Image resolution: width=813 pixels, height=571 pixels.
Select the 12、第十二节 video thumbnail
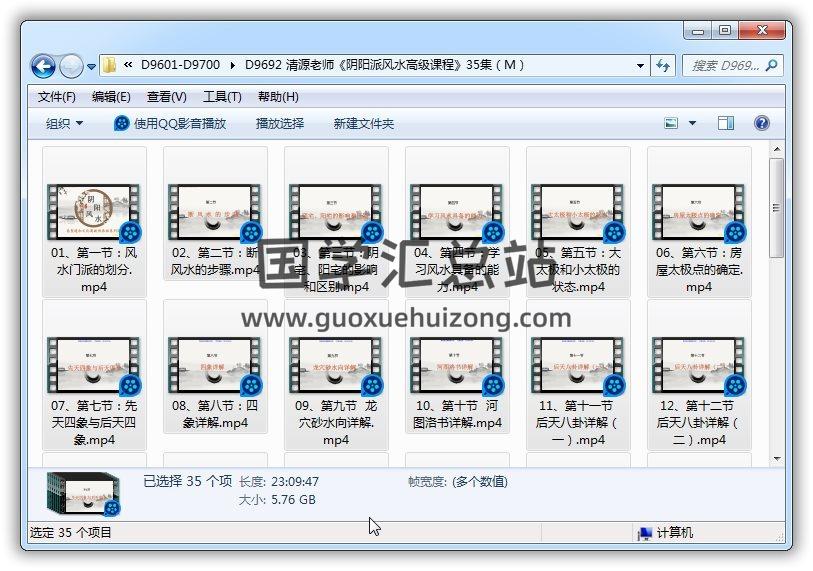699,365
